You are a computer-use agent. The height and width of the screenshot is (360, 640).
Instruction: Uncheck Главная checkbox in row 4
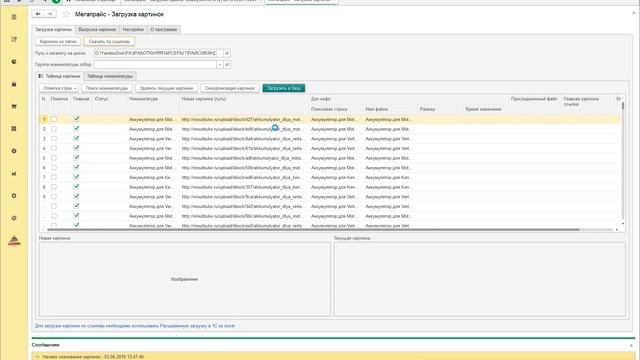76,148
